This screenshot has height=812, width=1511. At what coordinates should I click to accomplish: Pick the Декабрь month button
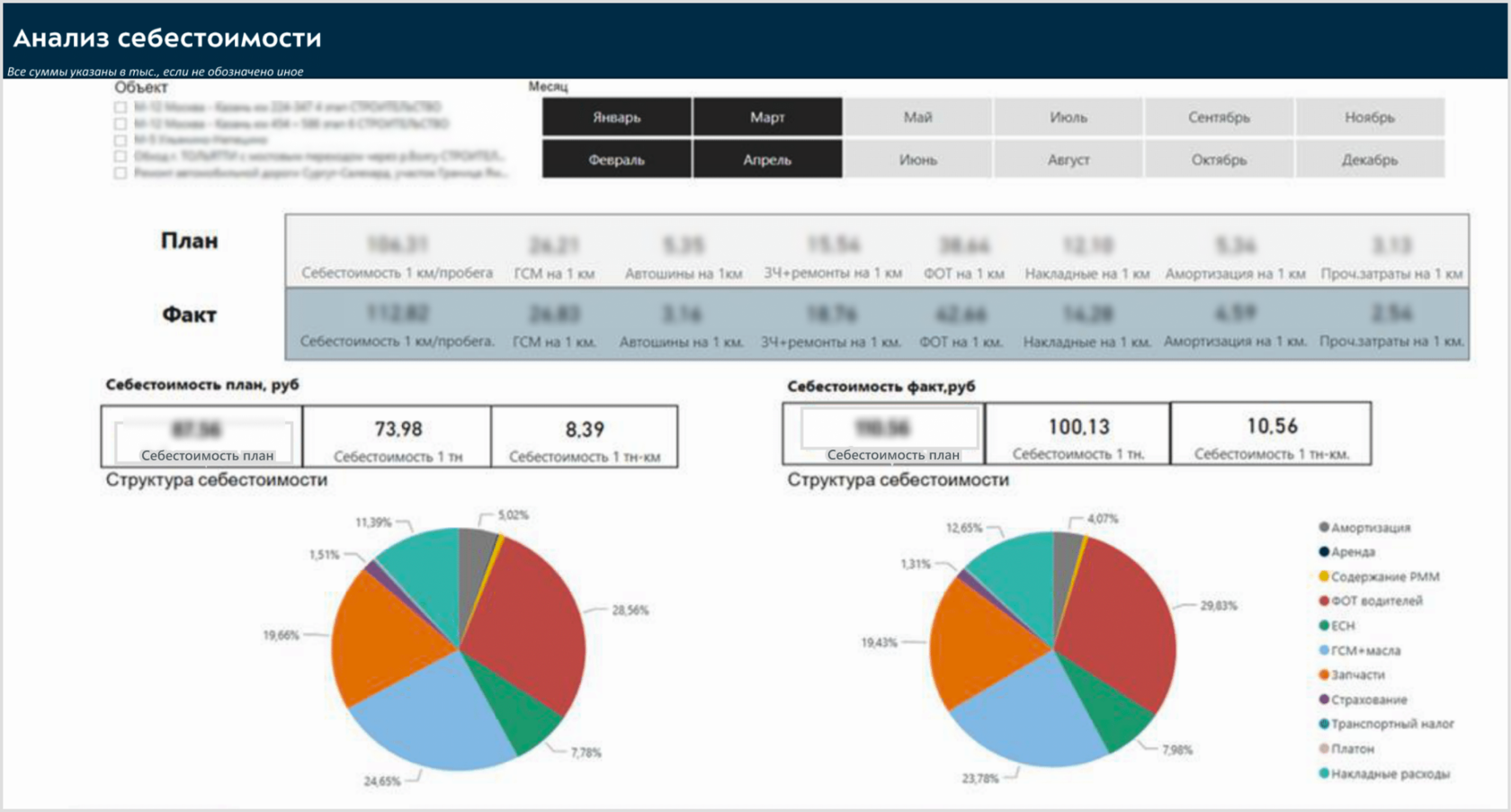(1370, 159)
